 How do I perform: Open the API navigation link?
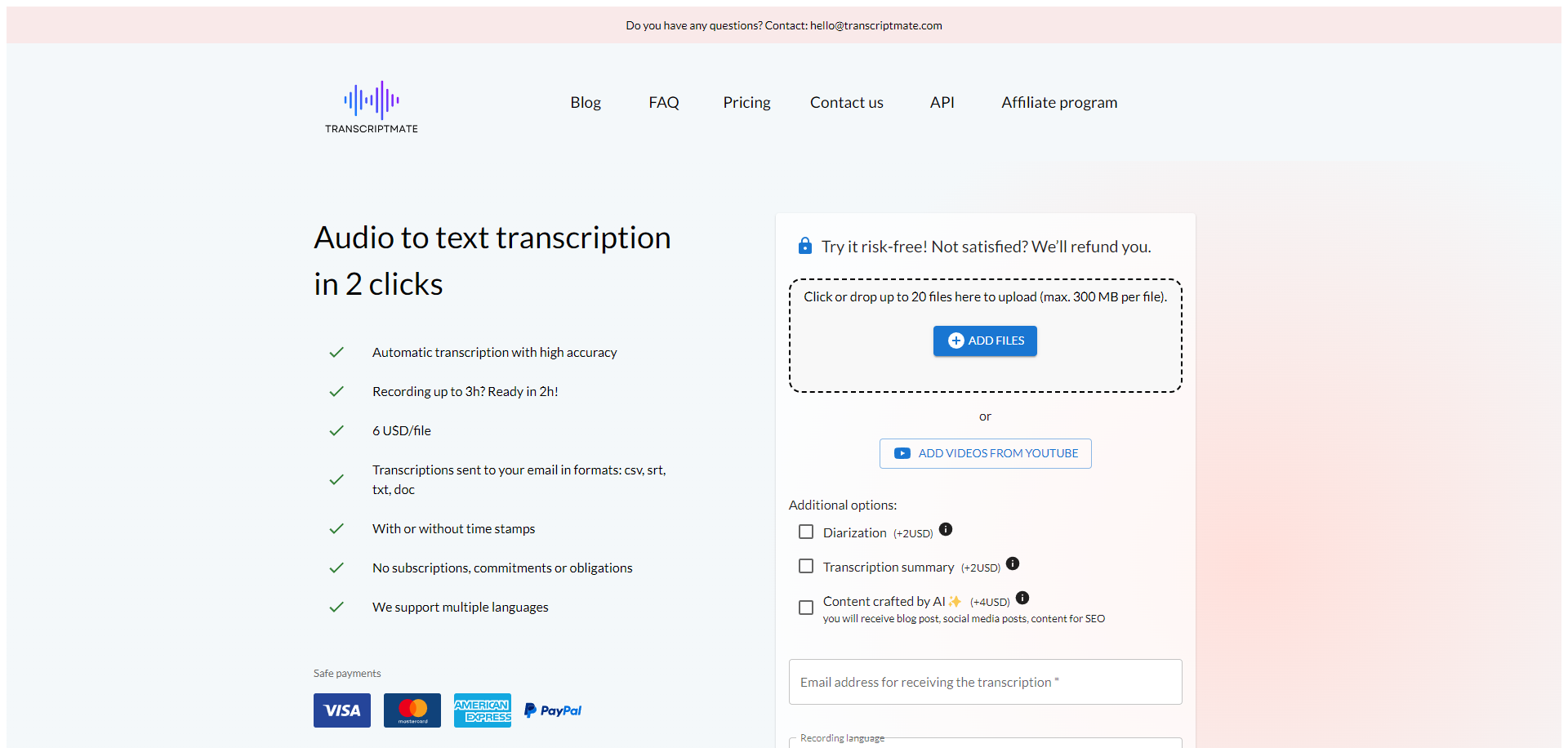click(x=942, y=102)
